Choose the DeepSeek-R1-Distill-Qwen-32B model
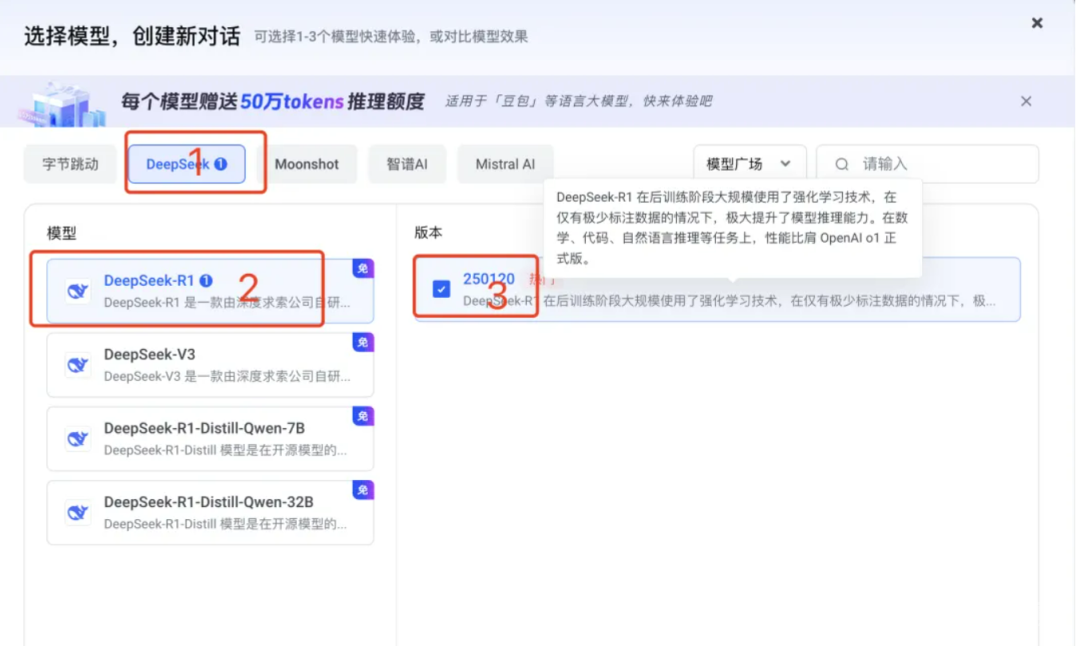The height and width of the screenshot is (646, 1080). (210, 512)
